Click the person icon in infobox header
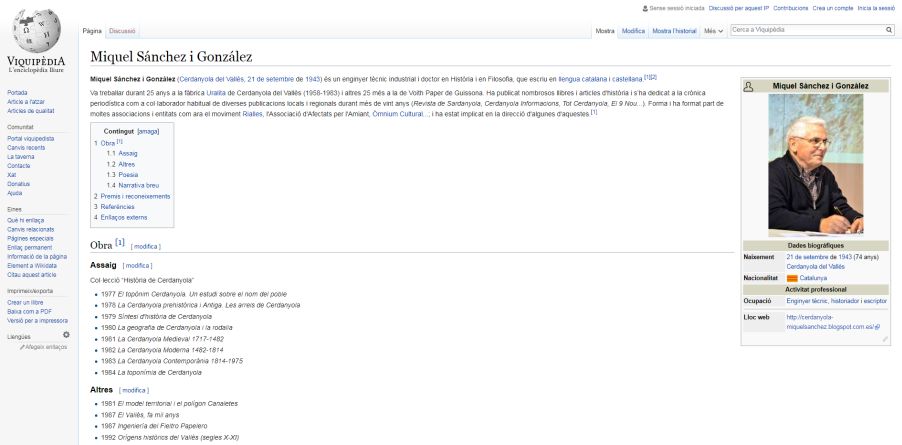The image size is (902, 445). tap(748, 86)
